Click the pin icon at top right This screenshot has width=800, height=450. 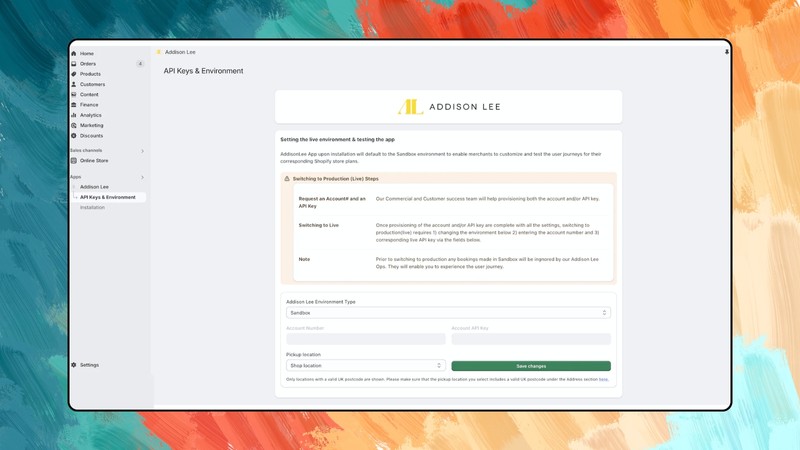pos(727,52)
